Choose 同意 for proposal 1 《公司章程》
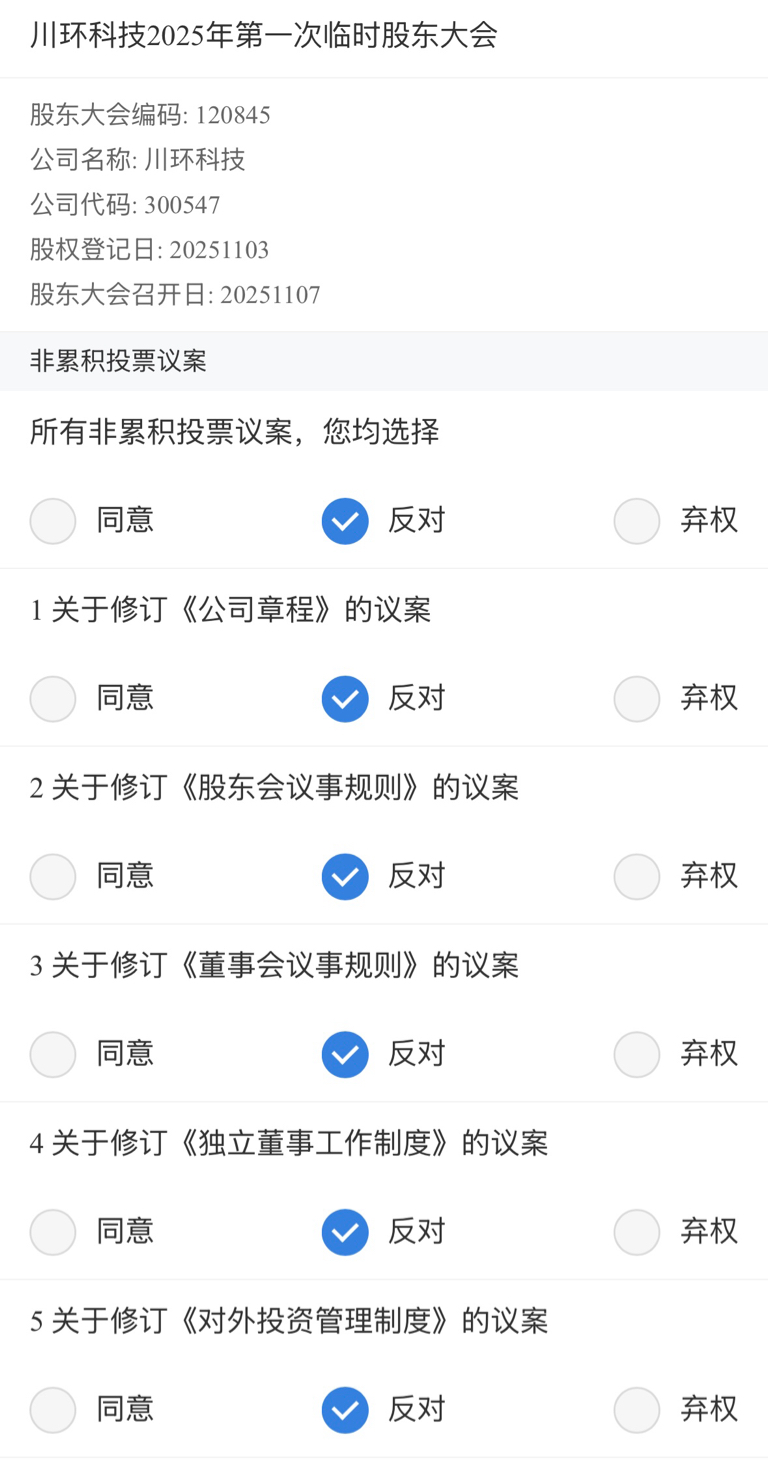 53,698
